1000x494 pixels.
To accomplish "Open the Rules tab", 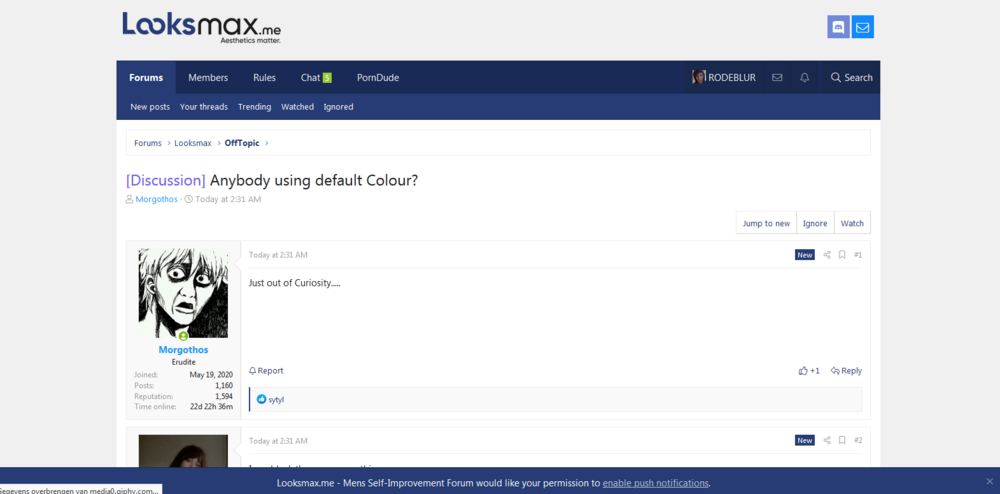I will pos(264,78).
